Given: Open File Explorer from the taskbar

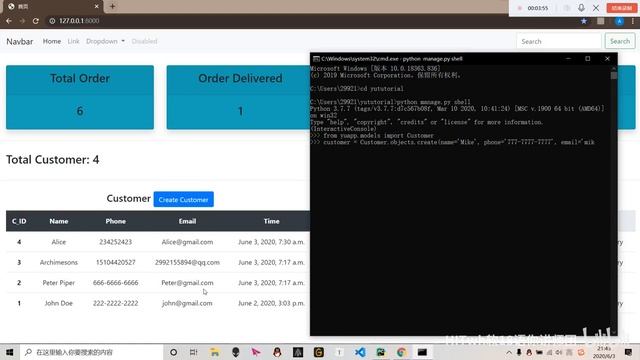Looking at the screenshot, I should [x=215, y=352].
